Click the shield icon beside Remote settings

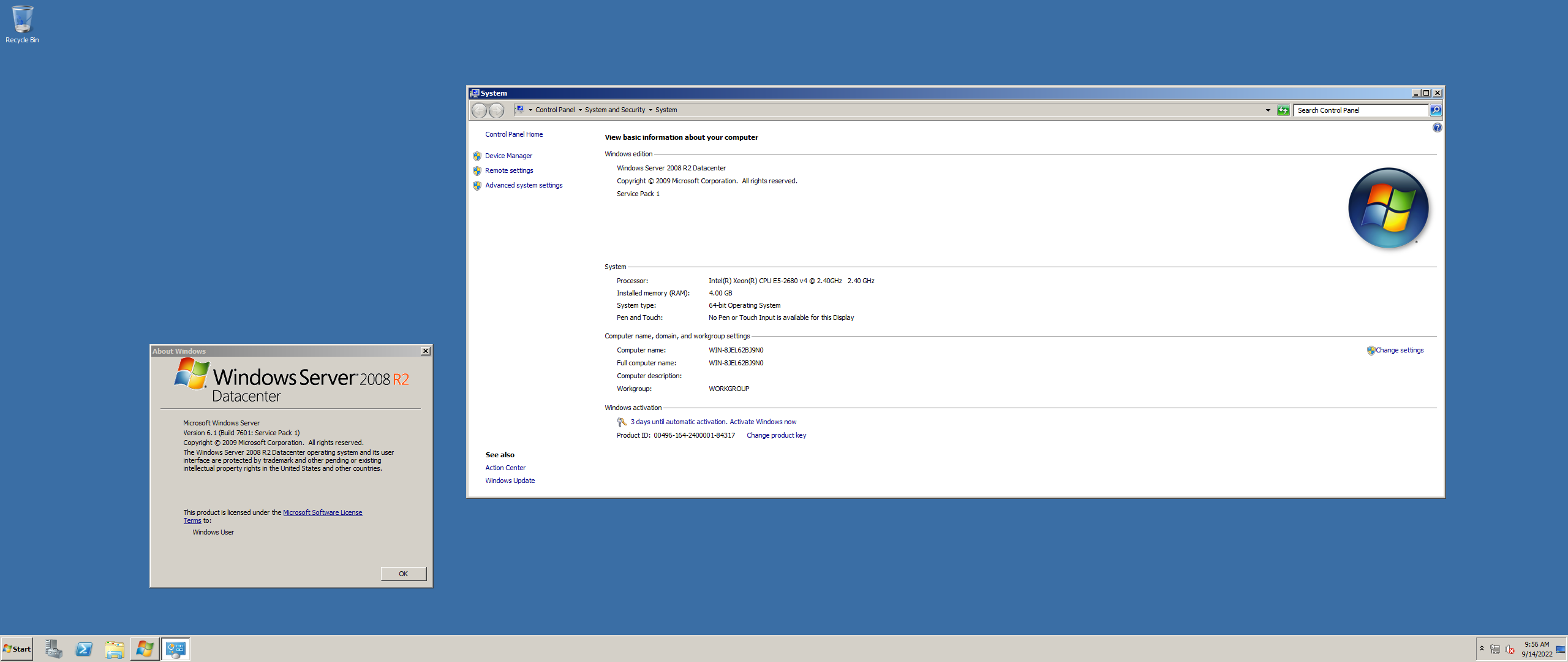[x=477, y=170]
